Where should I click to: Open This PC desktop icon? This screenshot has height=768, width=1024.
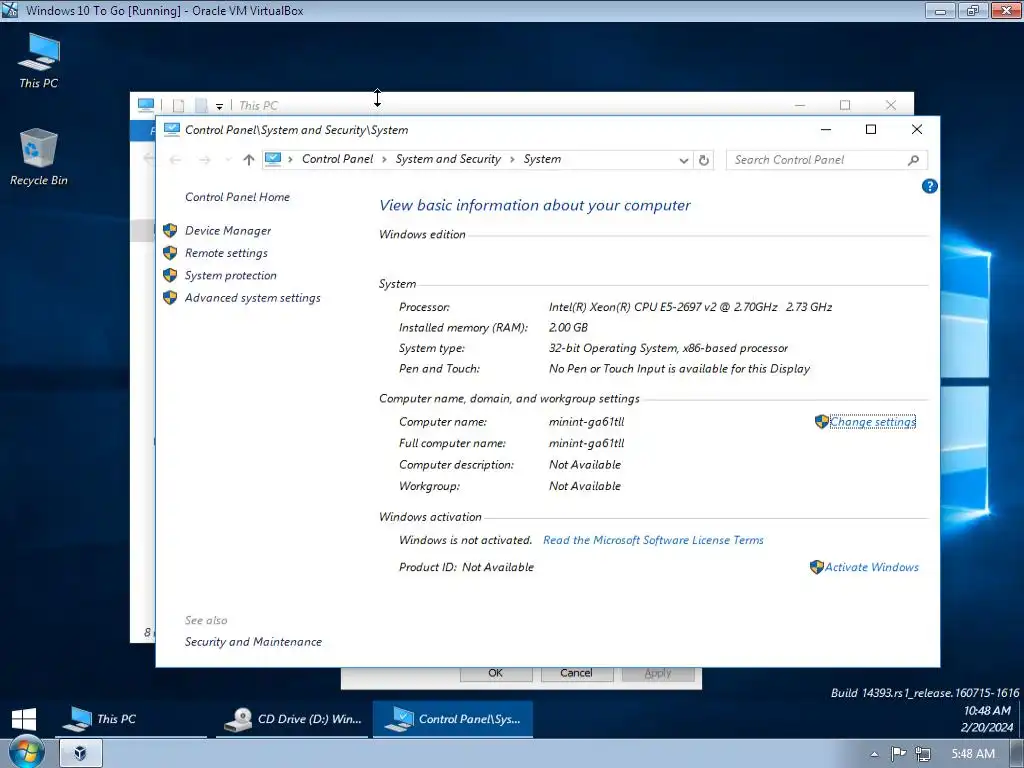click(39, 60)
